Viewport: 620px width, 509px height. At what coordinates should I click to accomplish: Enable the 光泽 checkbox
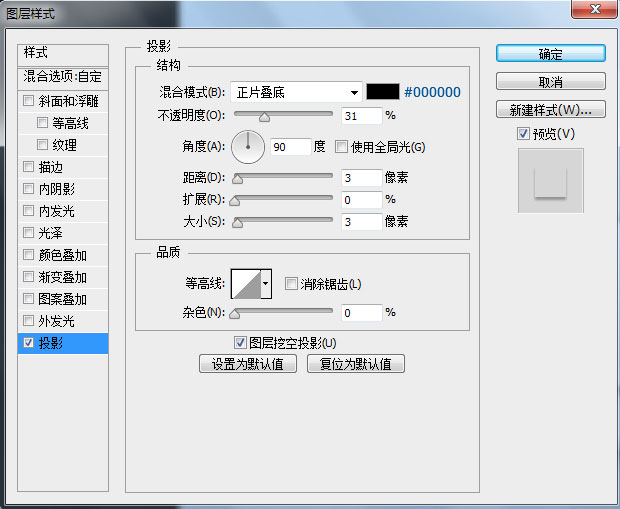pyautogui.click(x=28, y=232)
